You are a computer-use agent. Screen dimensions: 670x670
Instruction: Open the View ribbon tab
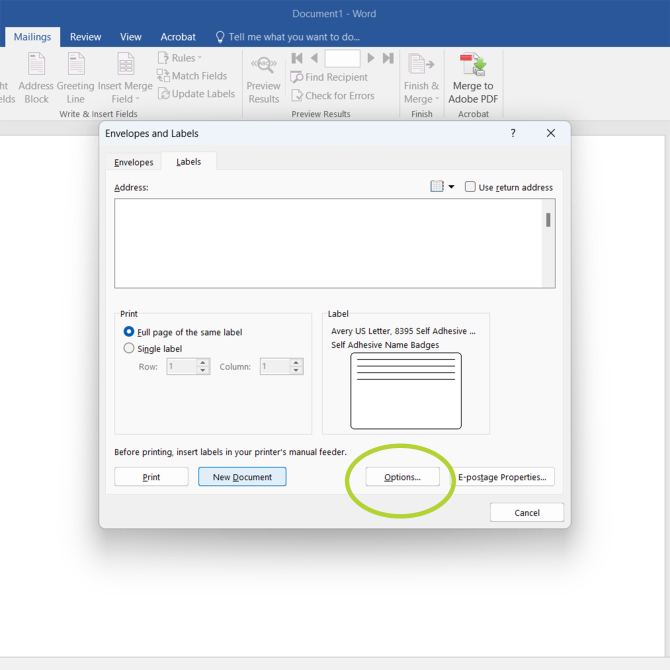[x=130, y=37]
